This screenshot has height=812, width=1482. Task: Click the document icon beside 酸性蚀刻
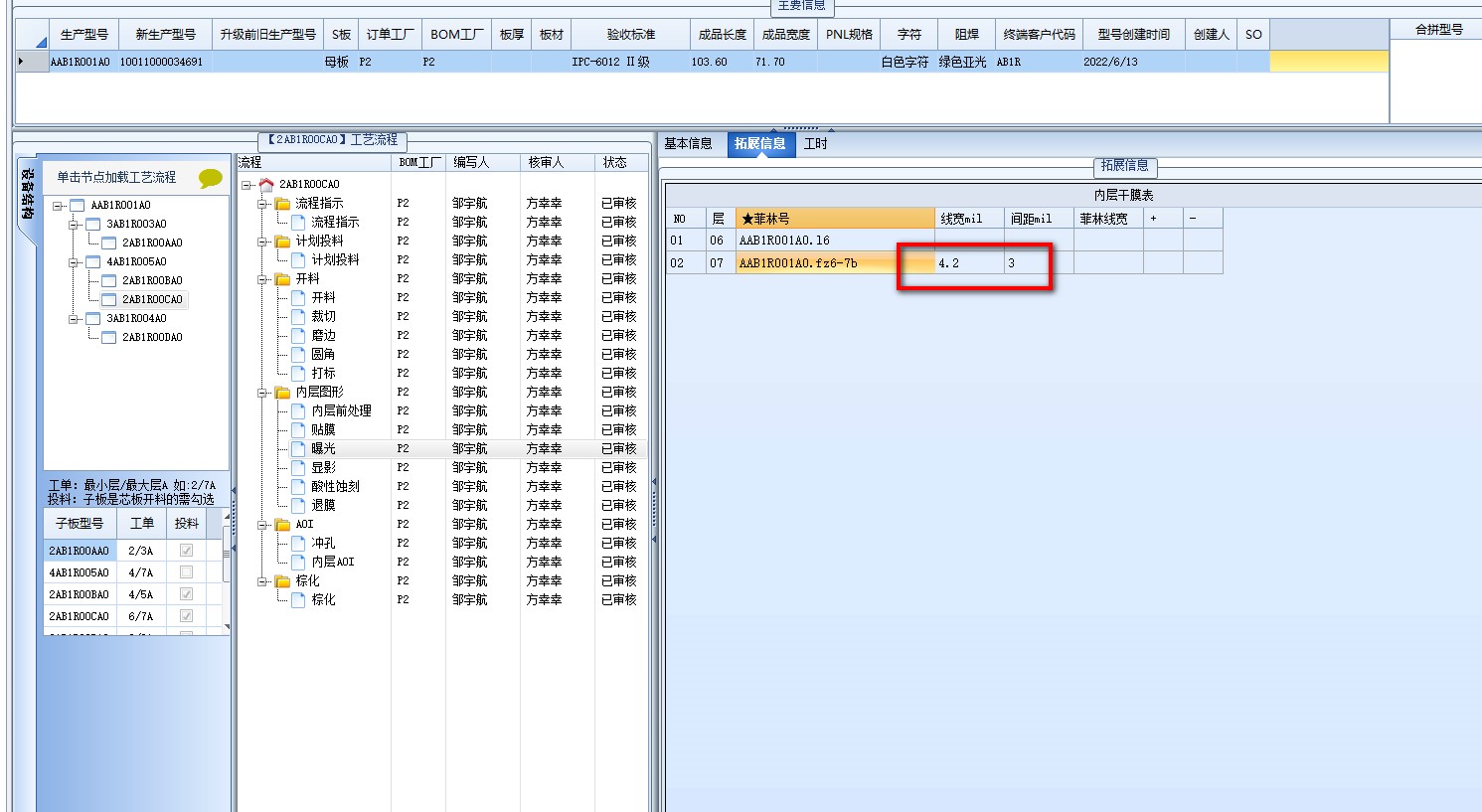pyautogui.click(x=298, y=486)
